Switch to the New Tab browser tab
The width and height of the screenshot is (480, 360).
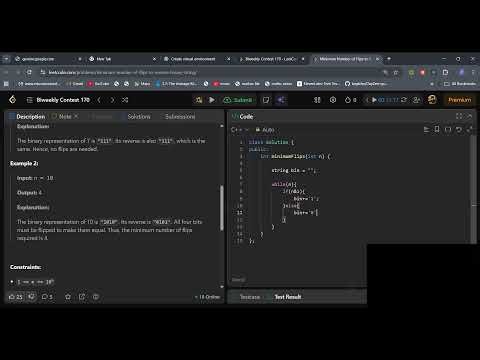click(122, 59)
